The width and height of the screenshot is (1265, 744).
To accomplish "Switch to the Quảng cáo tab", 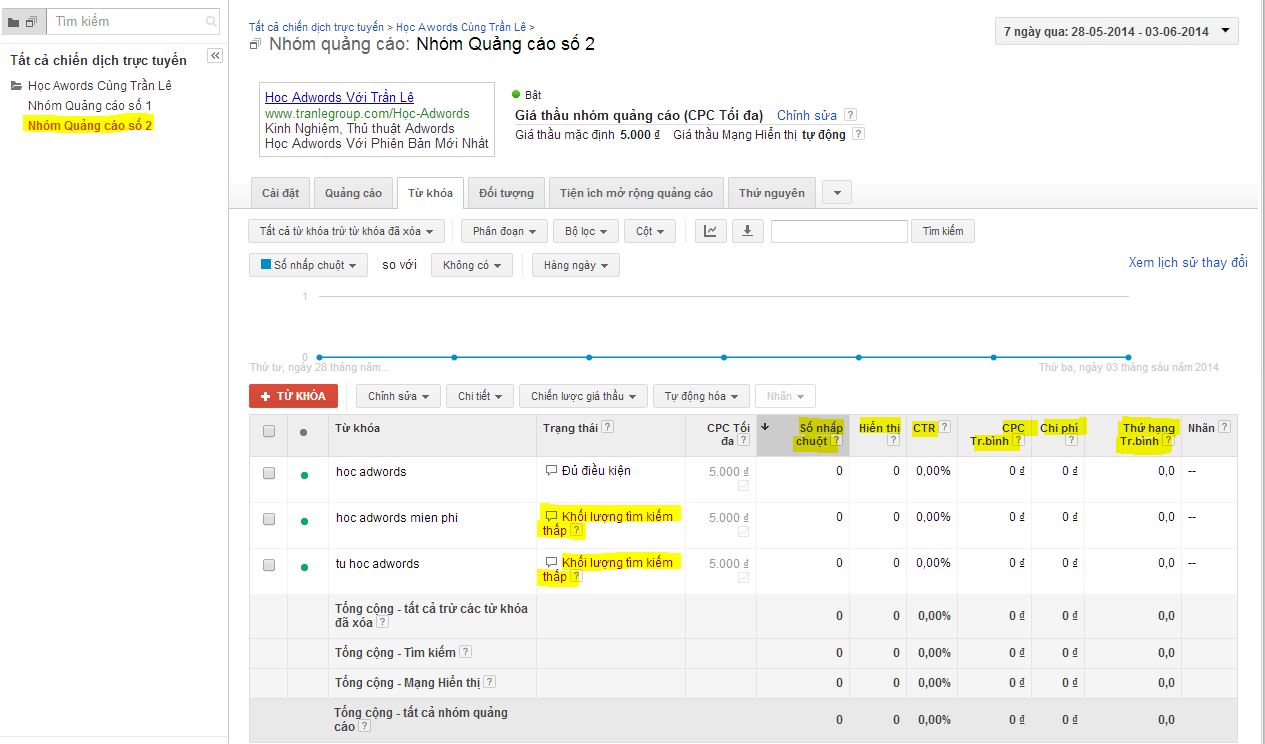I will (x=353, y=193).
